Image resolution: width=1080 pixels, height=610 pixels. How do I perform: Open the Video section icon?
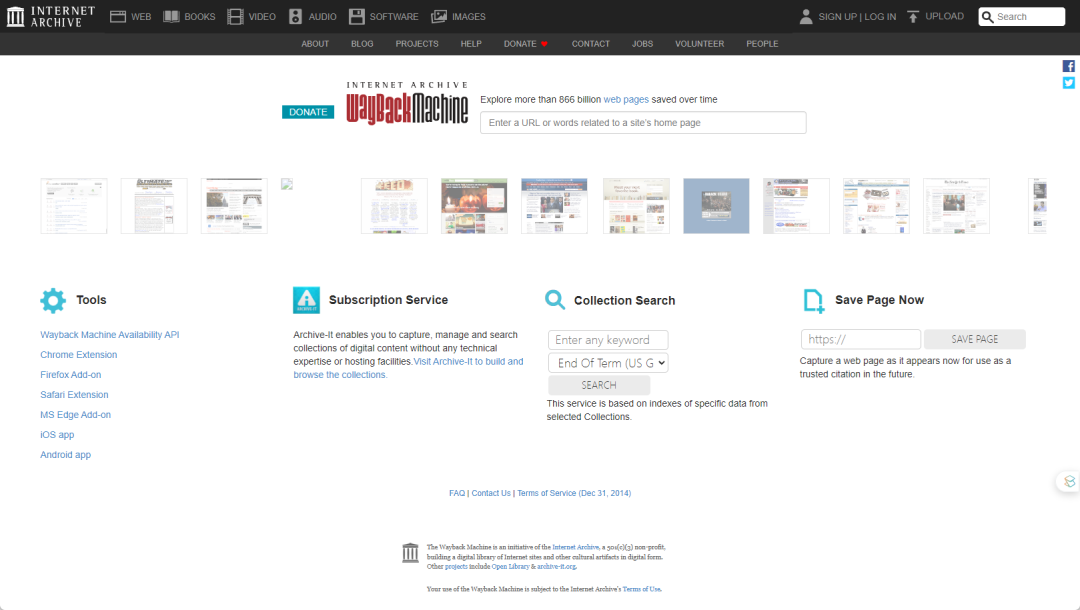coord(235,17)
